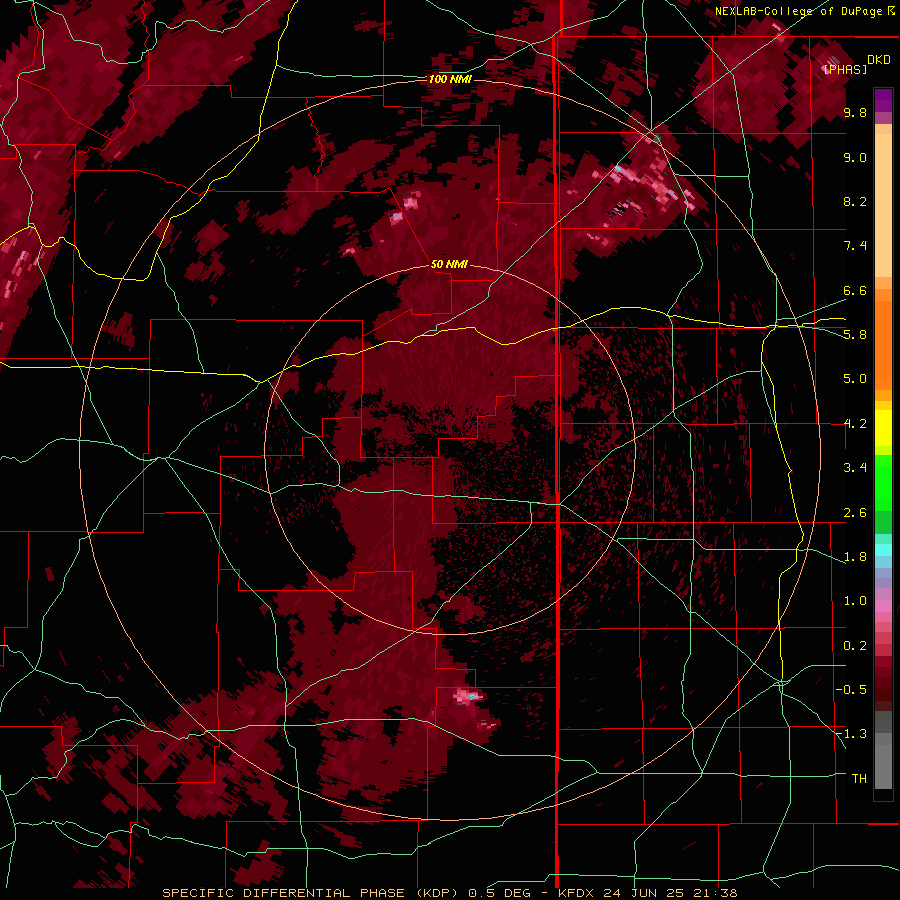Pick the pink segment of the color bar

(x=883, y=606)
